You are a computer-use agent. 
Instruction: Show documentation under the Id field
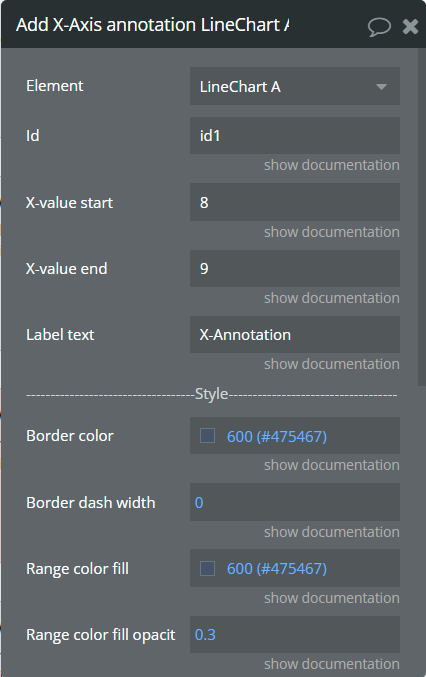click(x=331, y=165)
